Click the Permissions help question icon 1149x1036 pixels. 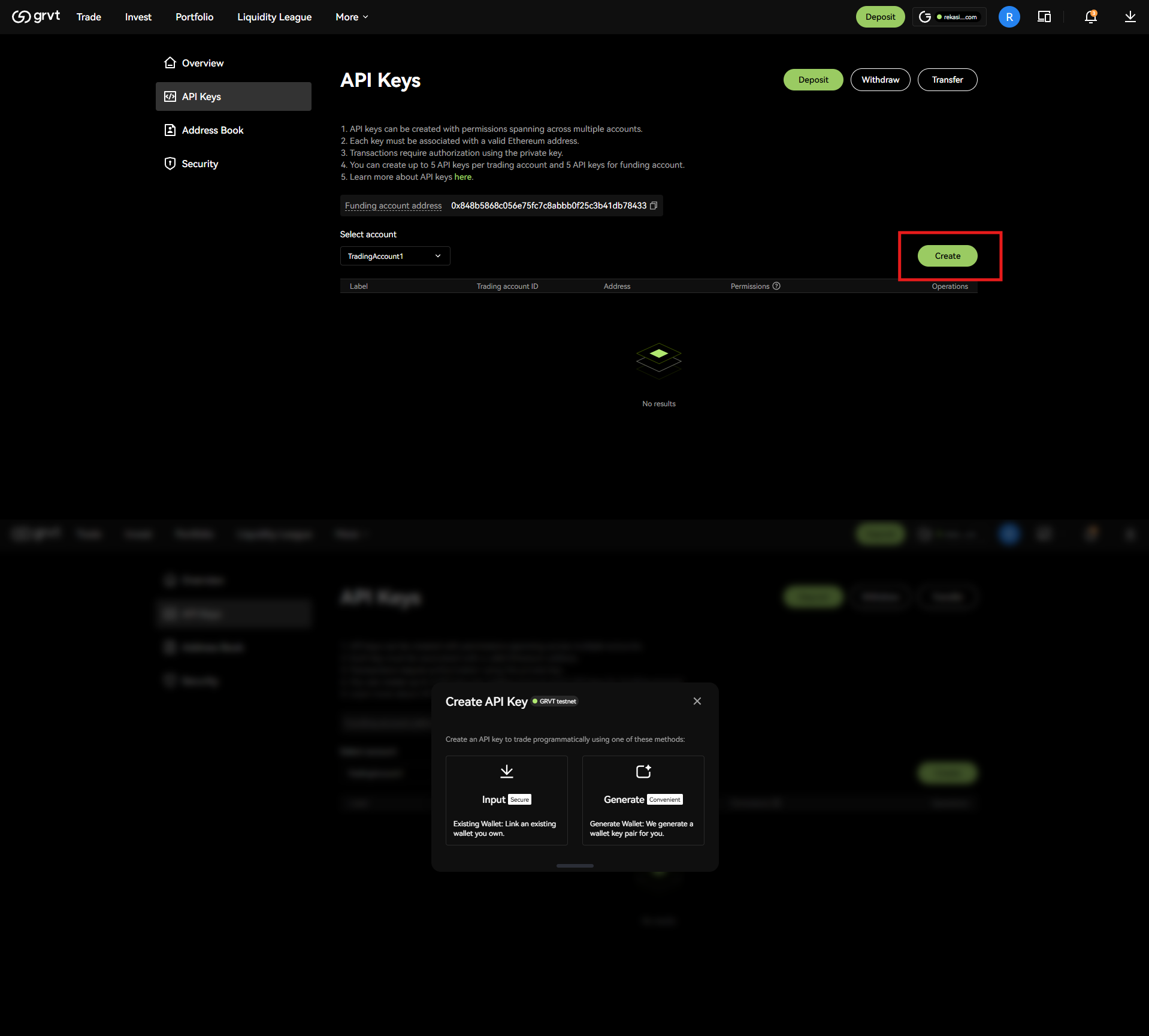click(776, 286)
